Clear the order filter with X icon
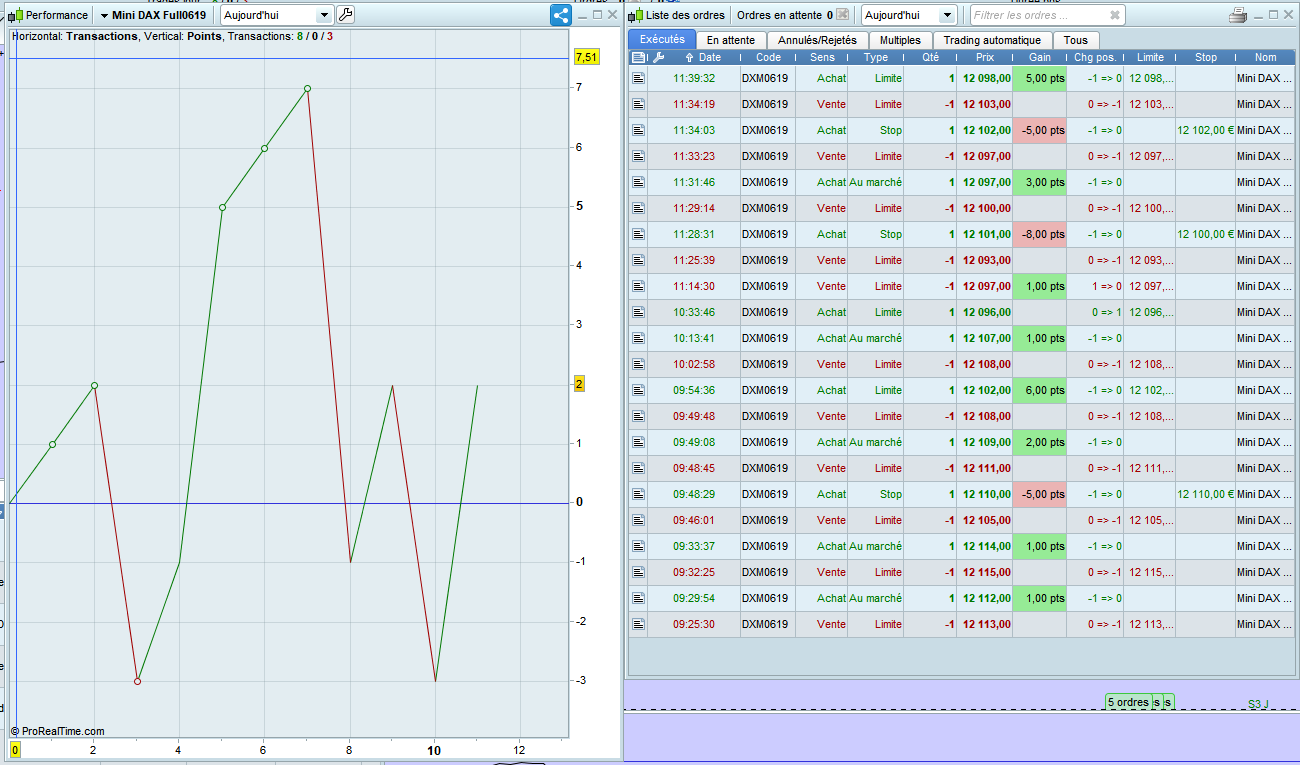This screenshot has width=1300, height=765. pyautogui.click(x=1115, y=15)
